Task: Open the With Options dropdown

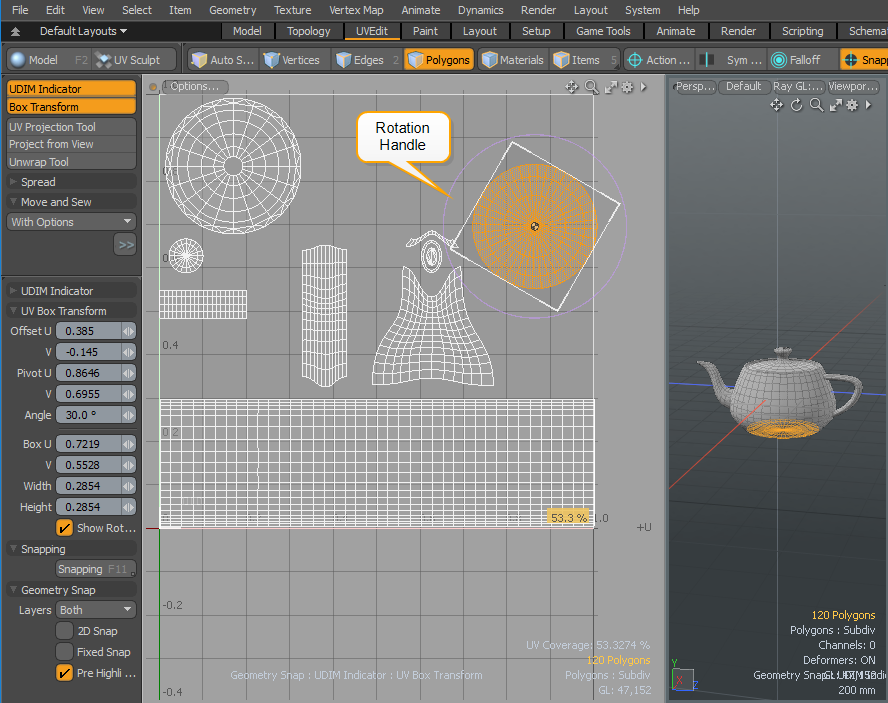Action: [71, 222]
